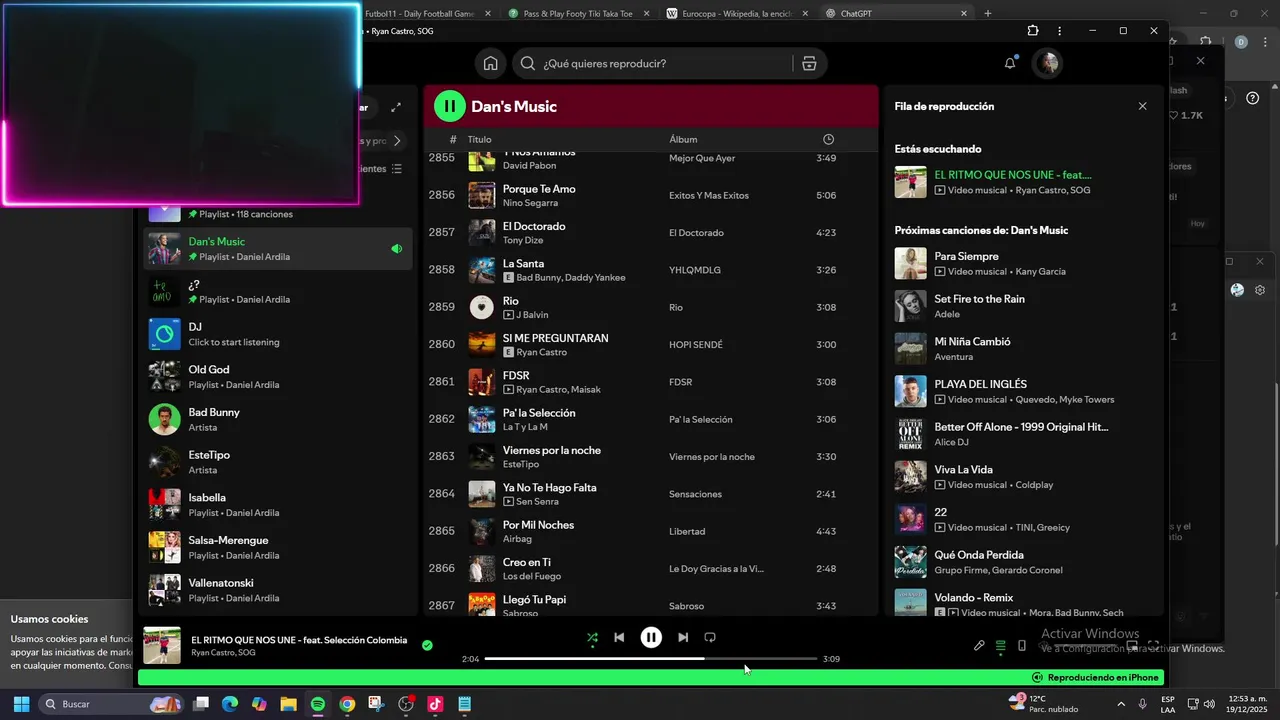Focus the ¿Qué quieres reproducir? search field
Viewport: 1280px width, 720px height.
(667, 63)
